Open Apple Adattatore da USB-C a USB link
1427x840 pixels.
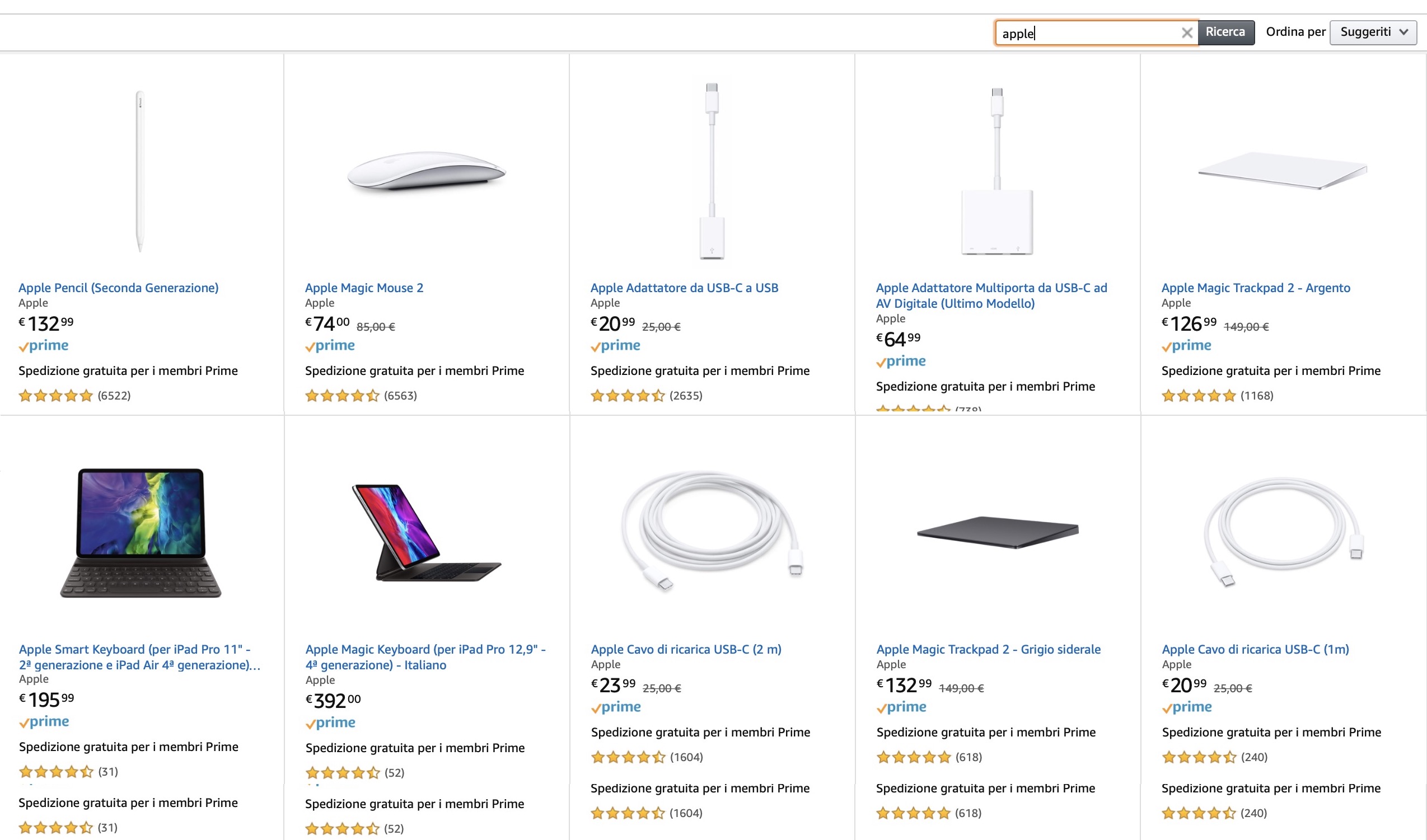click(684, 288)
